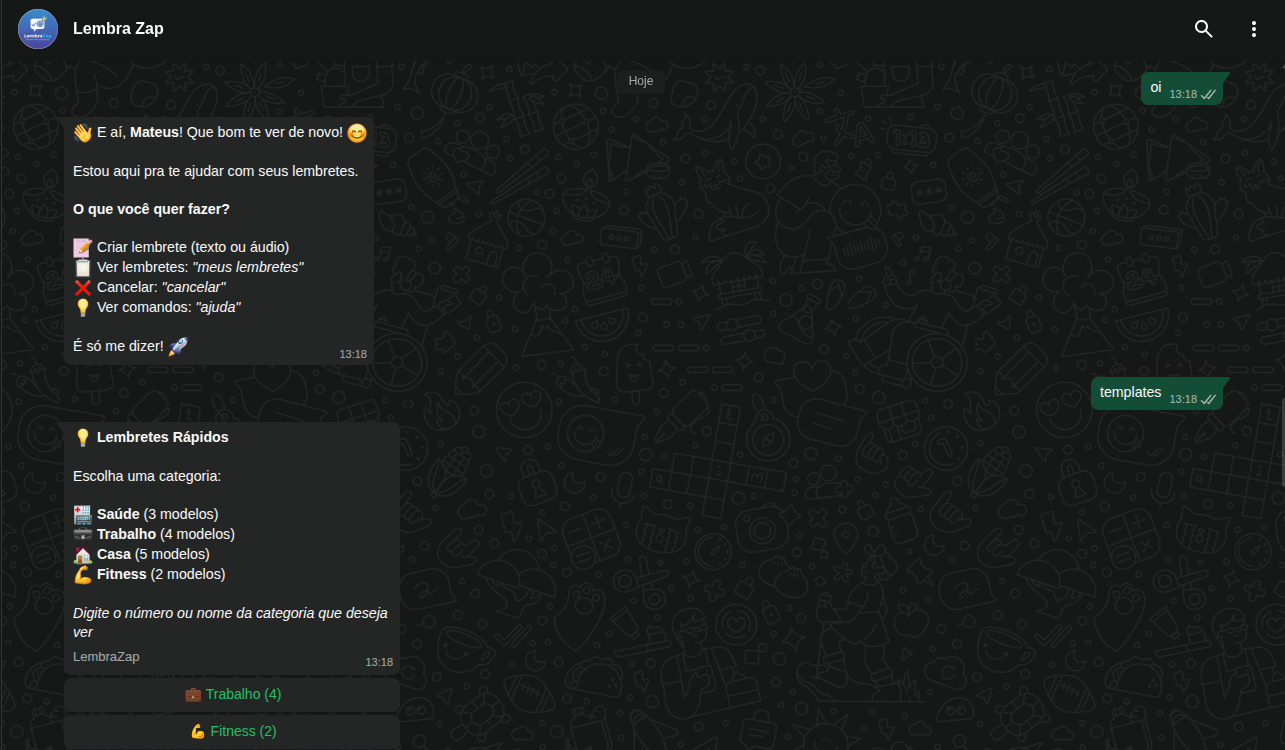Screen dimensions: 1285x750
Task: Open the three-dot overflow menu
Action: click(x=1254, y=29)
